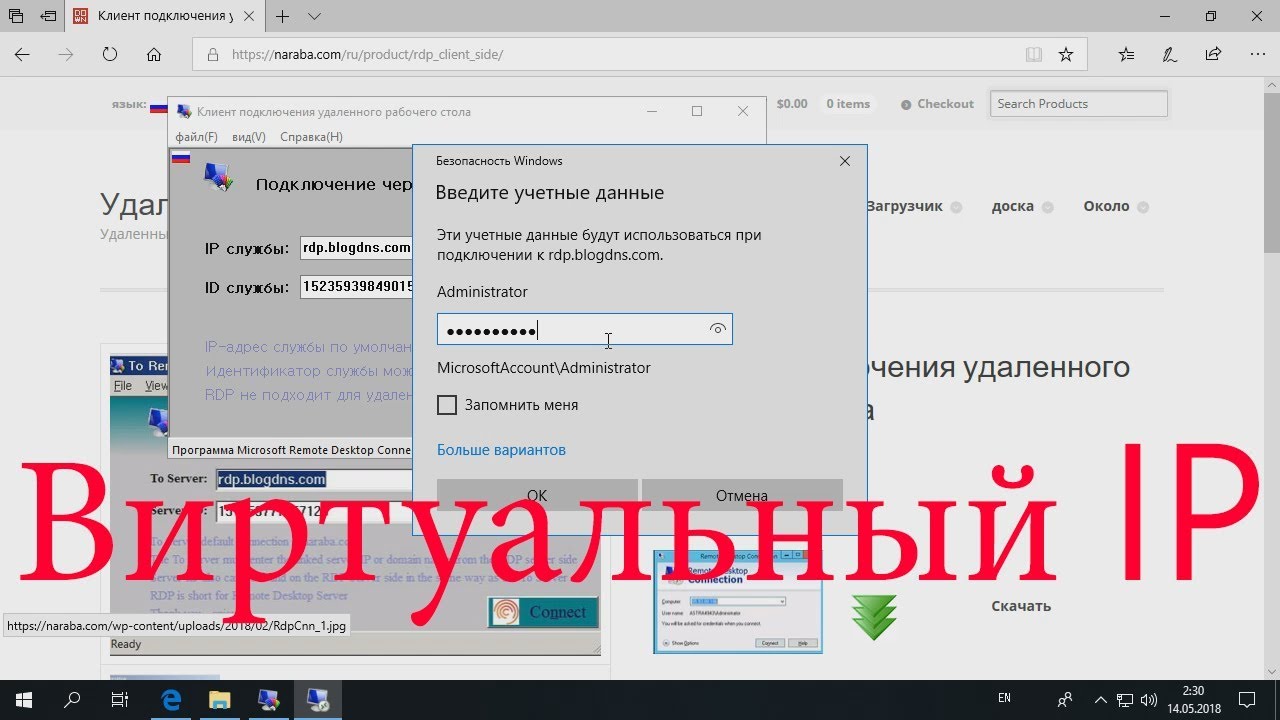Click the highlighted RDP client taskbar icon
Image resolution: width=1280 pixels, height=720 pixels.
[317, 699]
